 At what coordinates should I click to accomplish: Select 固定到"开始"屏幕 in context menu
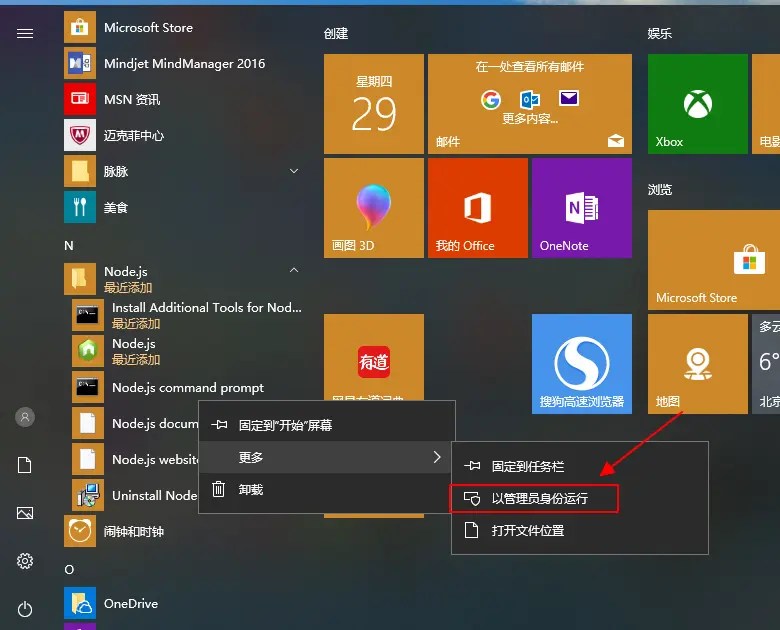click(x=327, y=425)
